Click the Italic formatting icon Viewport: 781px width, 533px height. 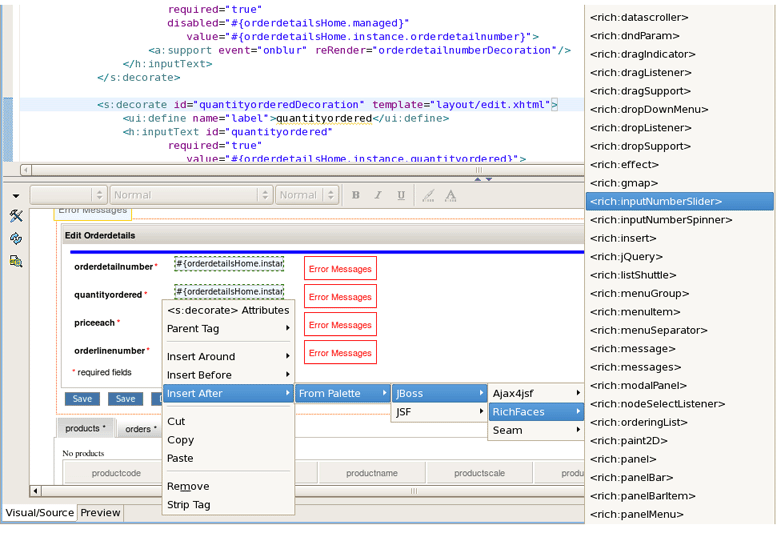click(x=378, y=195)
